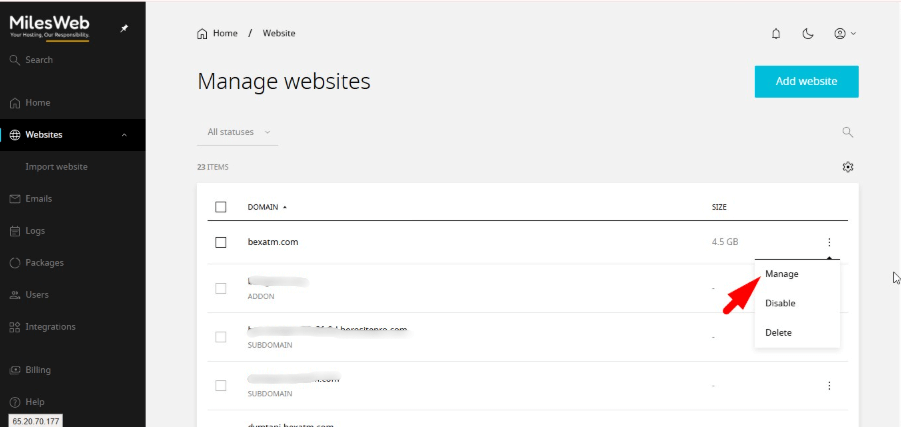Open the user account menu
Image resolution: width=901 pixels, height=429 pixels.
[845, 34]
